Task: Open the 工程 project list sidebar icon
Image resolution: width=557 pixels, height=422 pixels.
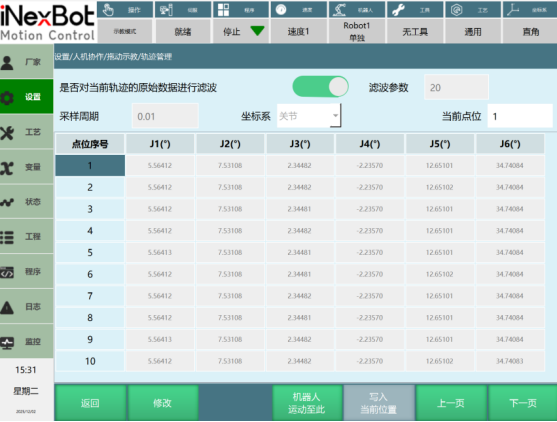Action: point(7,237)
